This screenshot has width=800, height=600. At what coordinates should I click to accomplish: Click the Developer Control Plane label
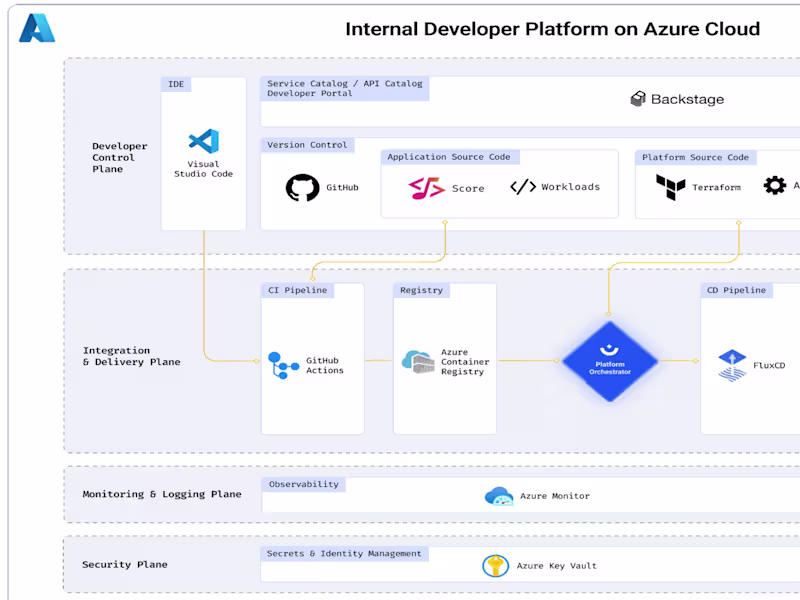pos(119,157)
